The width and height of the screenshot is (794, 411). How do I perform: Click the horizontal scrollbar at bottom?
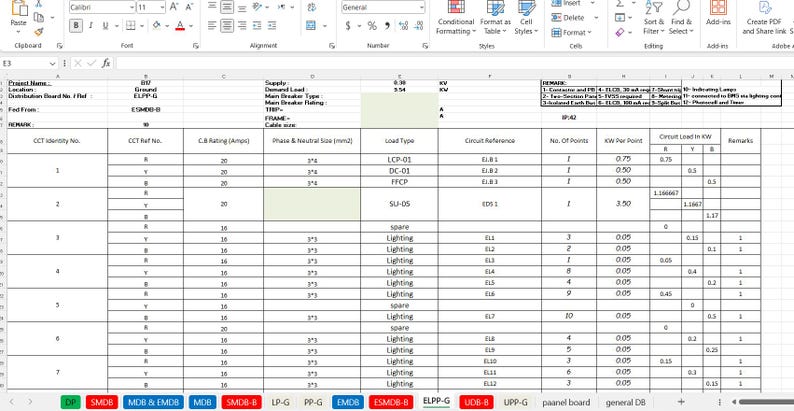pyautogui.click(x=766, y=402)
